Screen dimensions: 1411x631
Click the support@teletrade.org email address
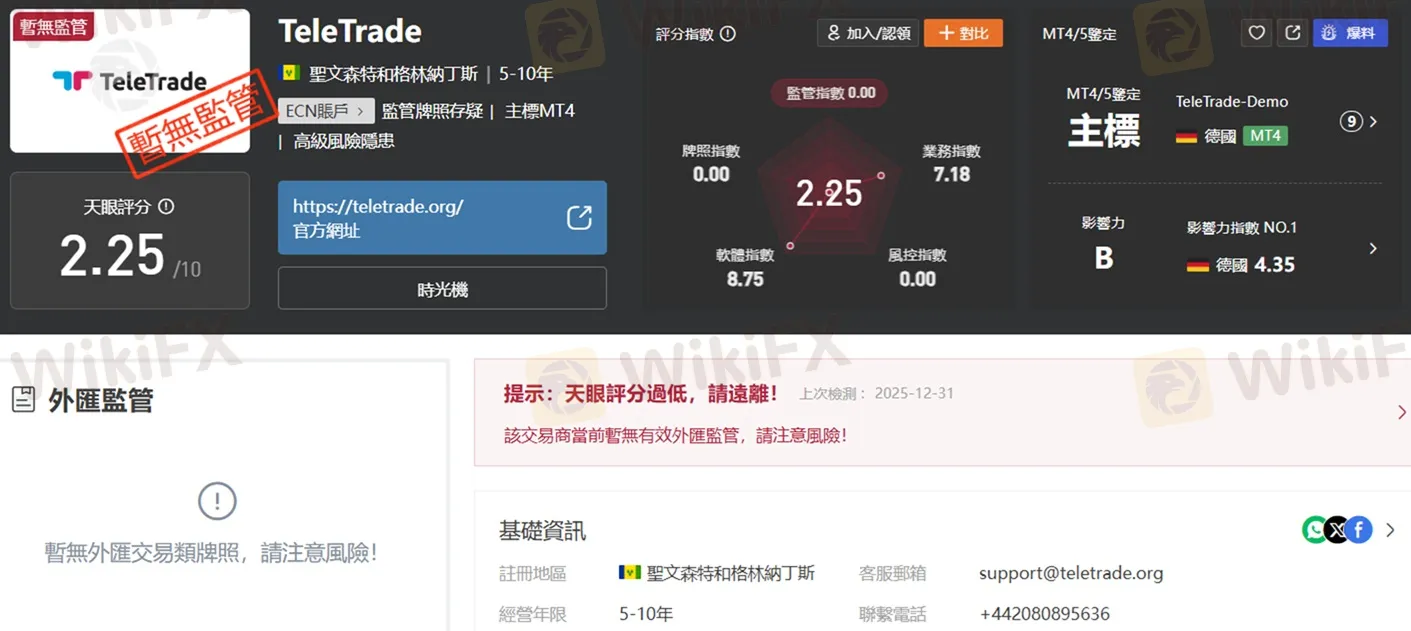click(x=1071, y=573)
